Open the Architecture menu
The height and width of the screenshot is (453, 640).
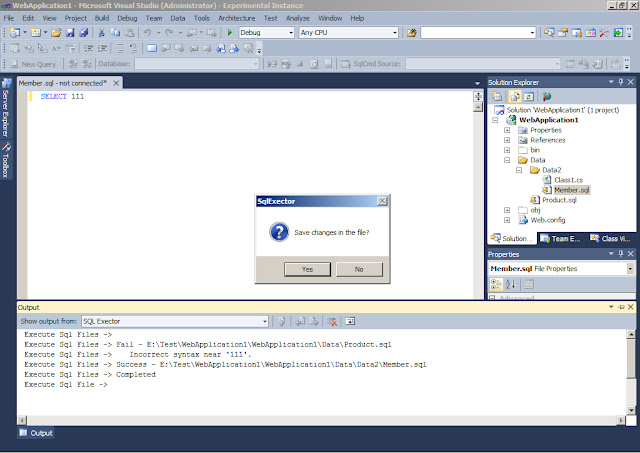tap(237, 18)
